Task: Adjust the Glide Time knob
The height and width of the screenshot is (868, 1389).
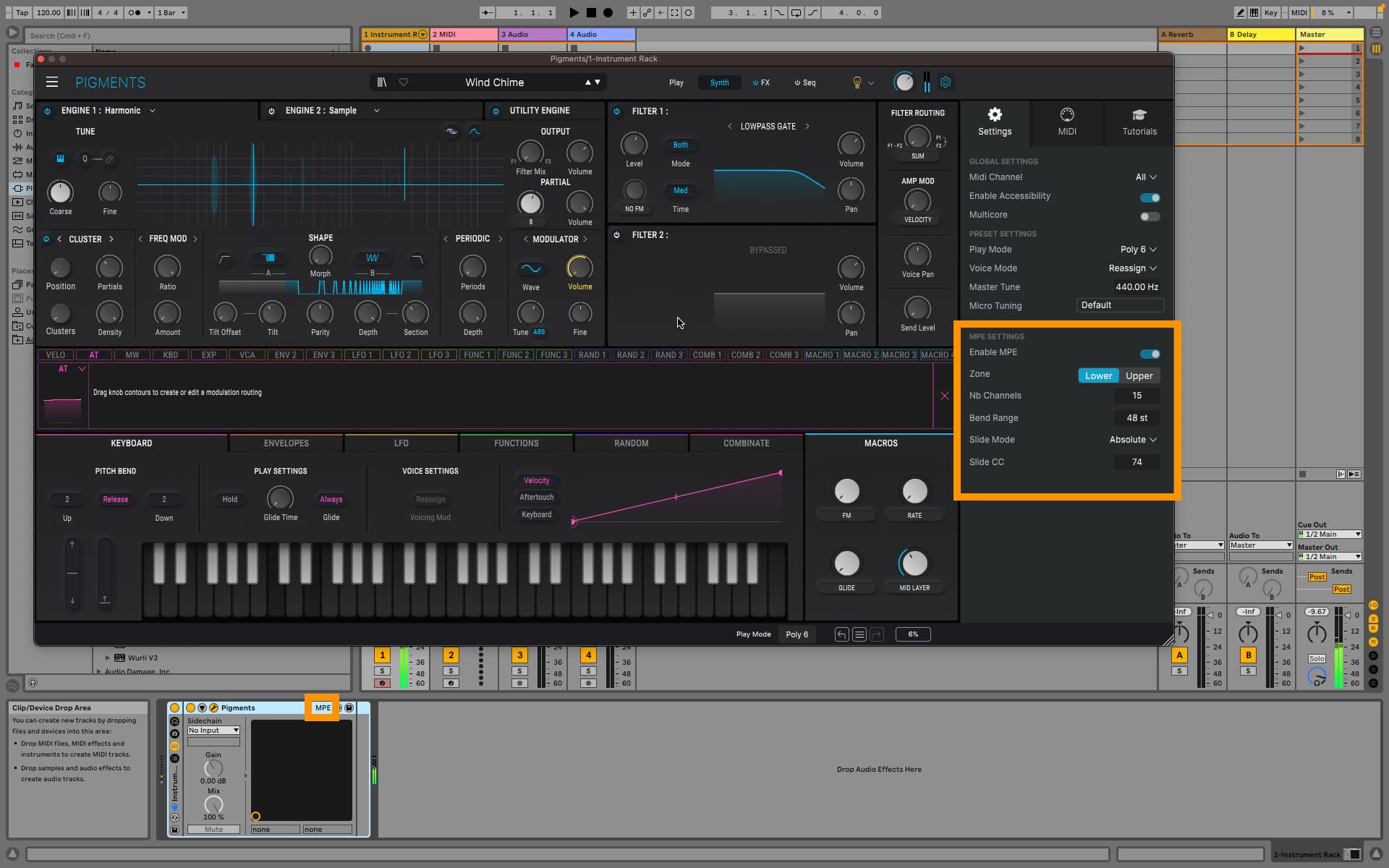Action: (280, 498)
